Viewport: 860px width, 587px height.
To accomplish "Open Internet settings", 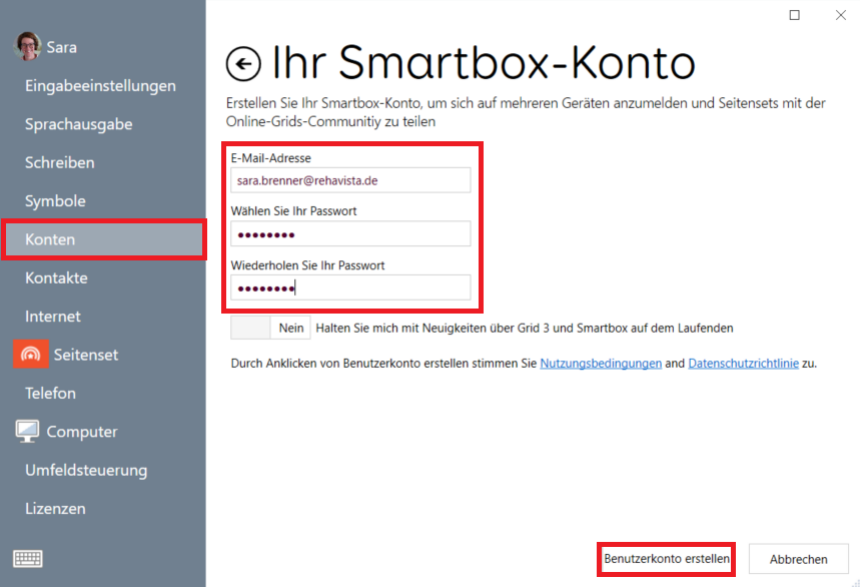I will 53,316.
